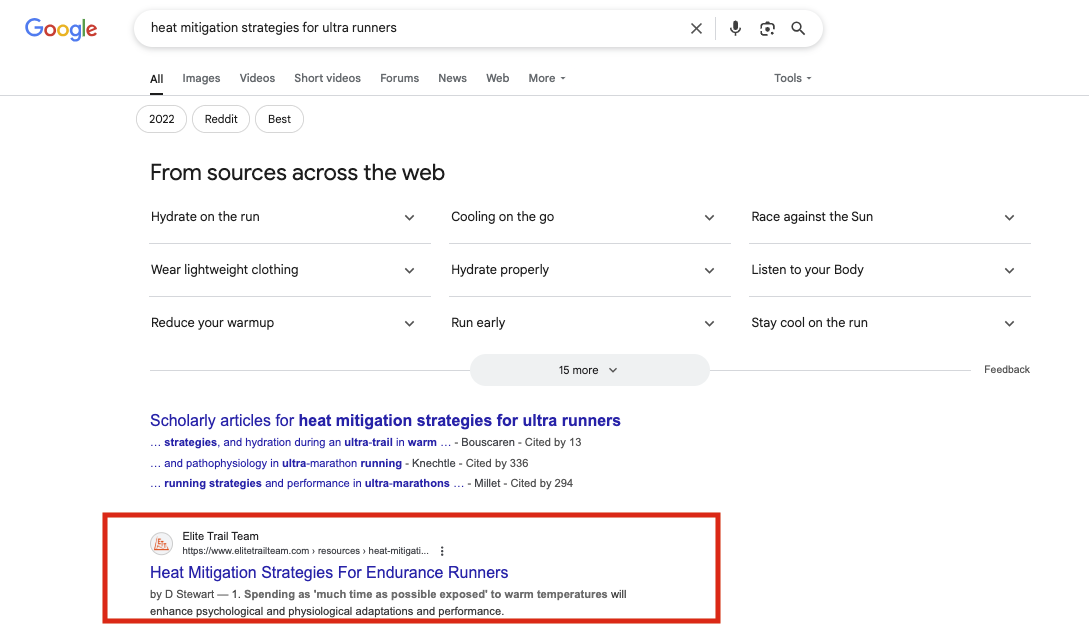Go to the News tab
This screenshot has width=1089, height=628.
tap(452, 78)
